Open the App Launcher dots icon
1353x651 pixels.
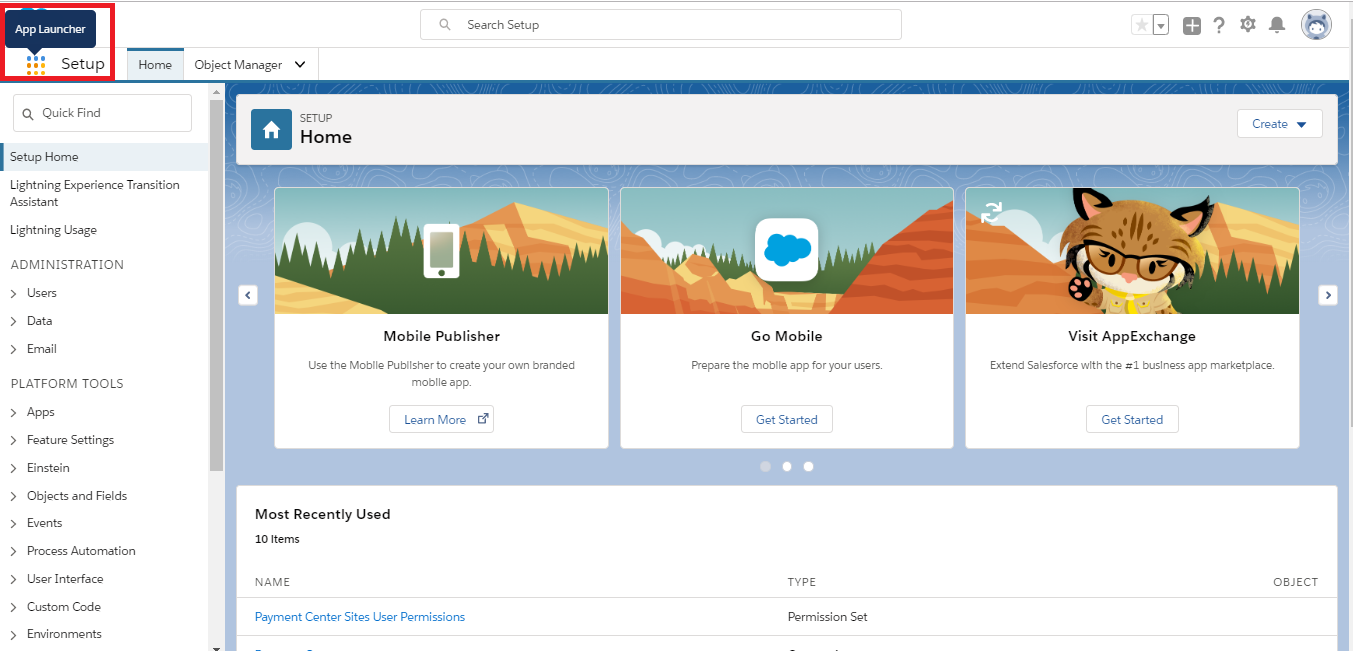(36, 65)
